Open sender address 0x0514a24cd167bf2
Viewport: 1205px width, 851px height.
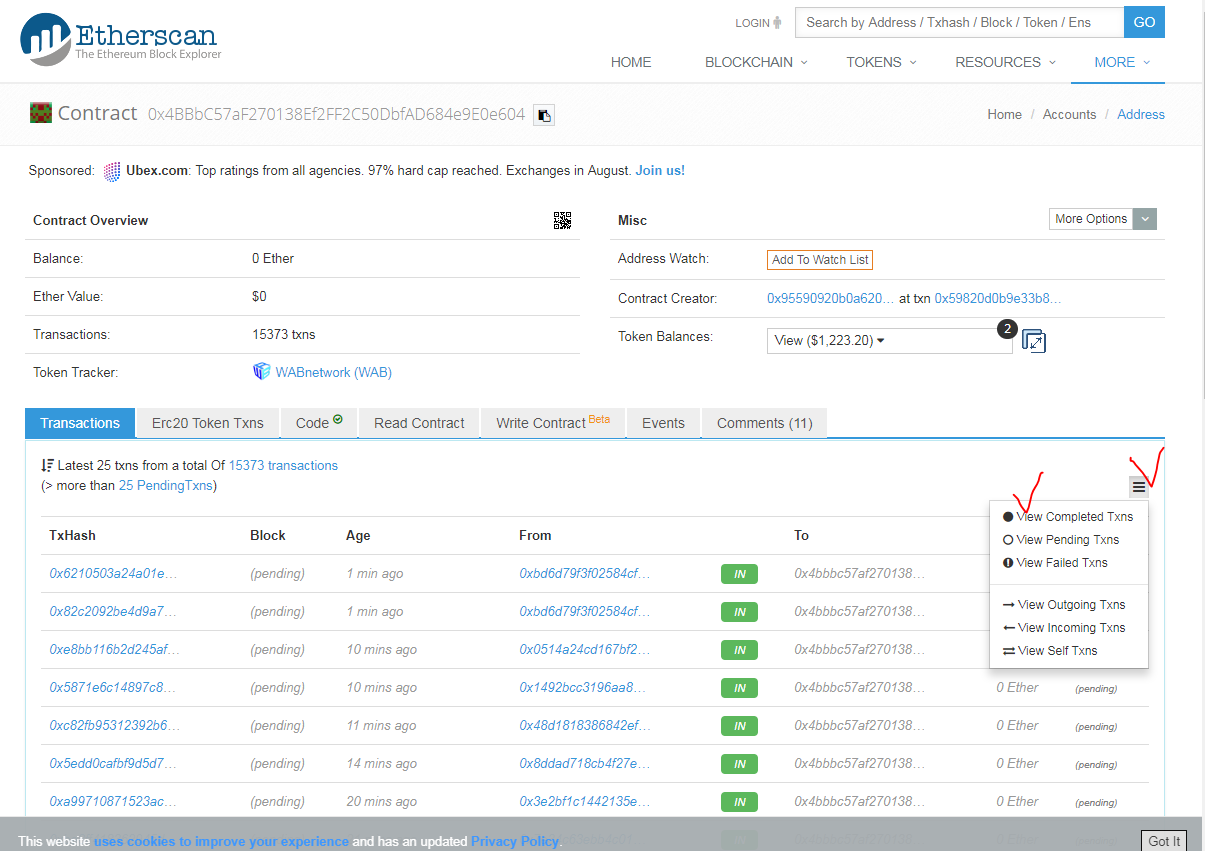(585, 649)
